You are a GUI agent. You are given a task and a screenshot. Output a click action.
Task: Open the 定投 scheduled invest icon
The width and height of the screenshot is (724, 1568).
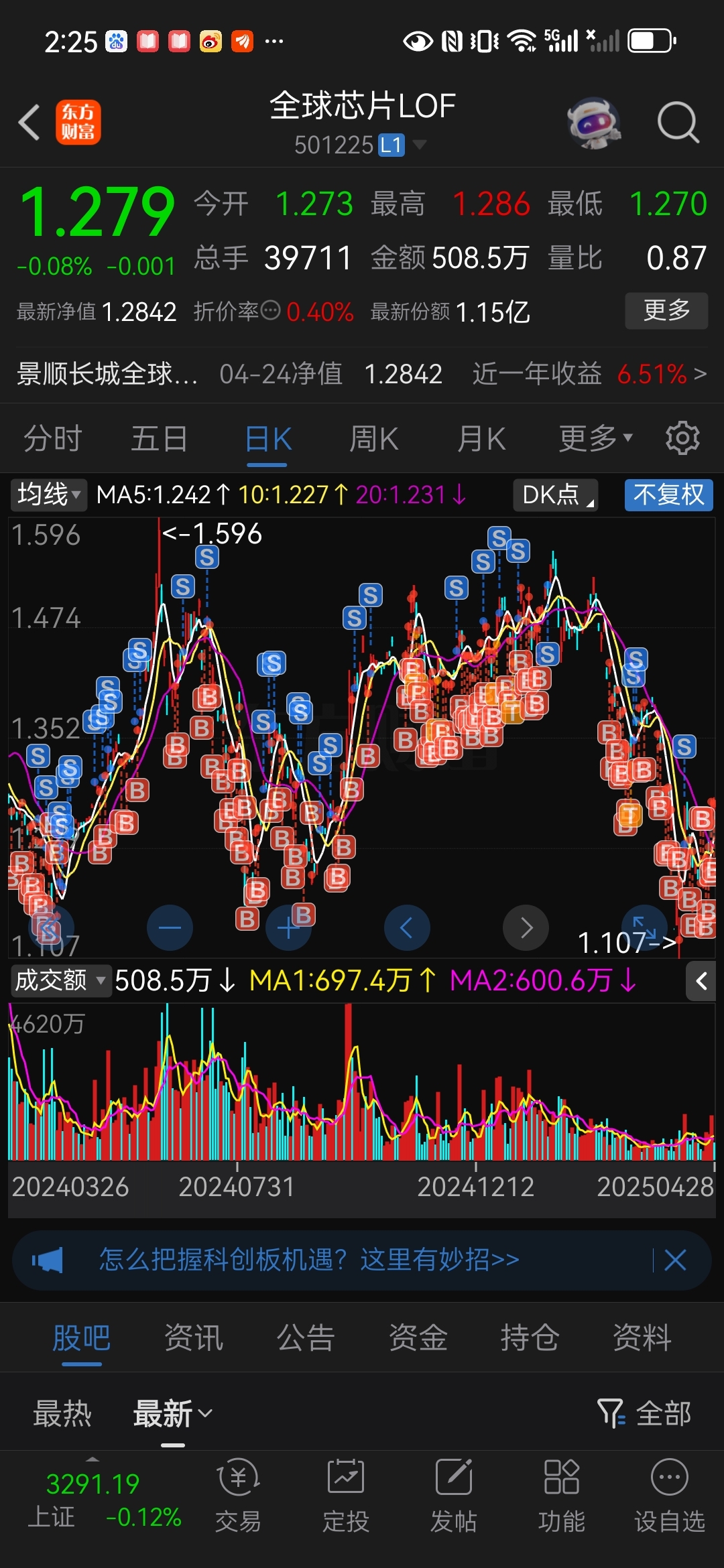346,1477
